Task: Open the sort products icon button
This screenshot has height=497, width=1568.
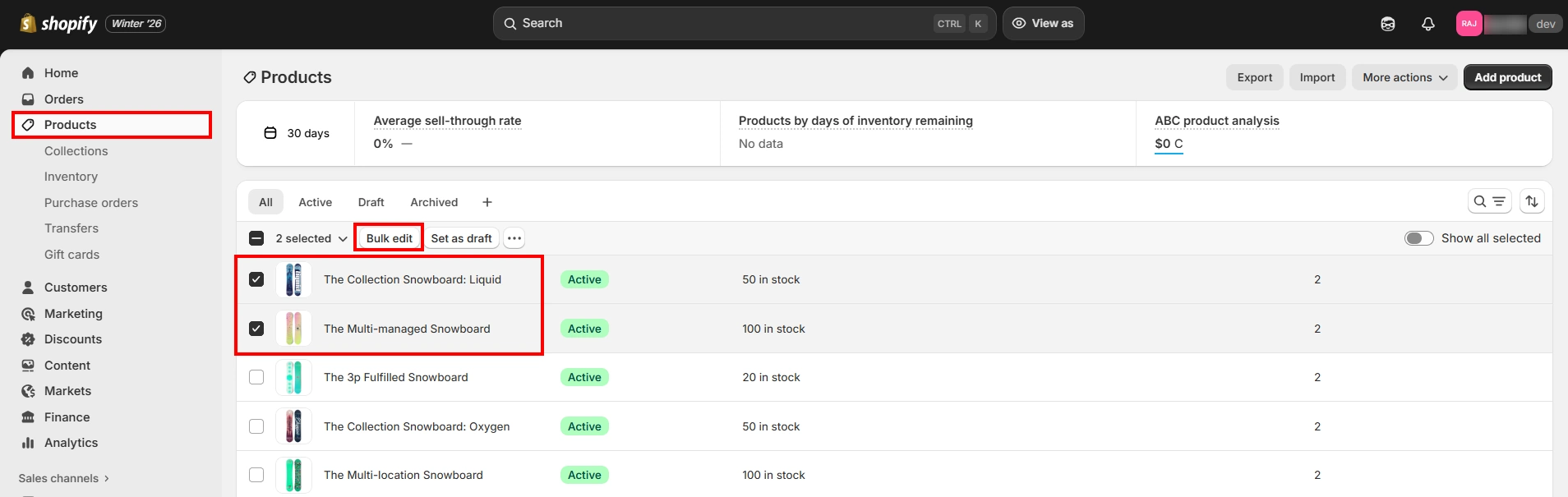Action: (x=1532, y=201)
